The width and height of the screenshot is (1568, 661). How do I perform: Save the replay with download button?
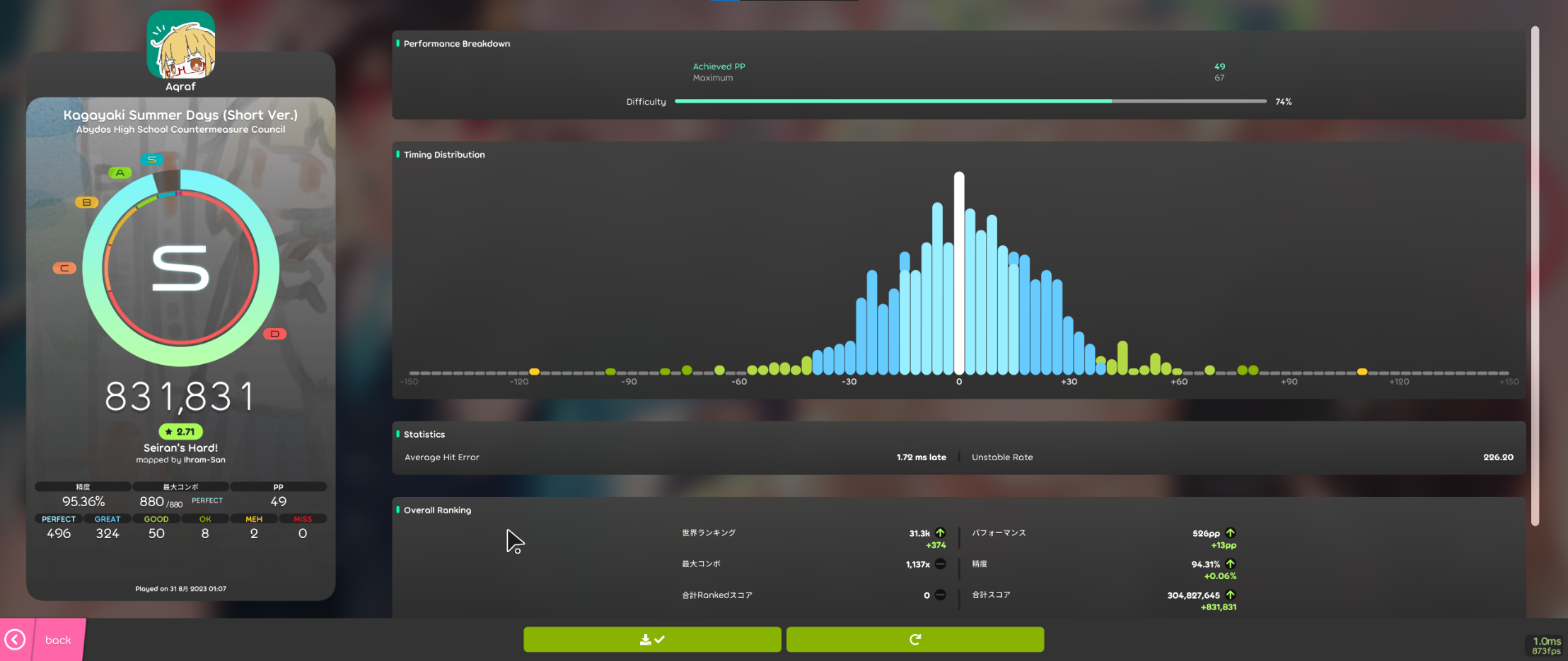(x=651, y=640)
